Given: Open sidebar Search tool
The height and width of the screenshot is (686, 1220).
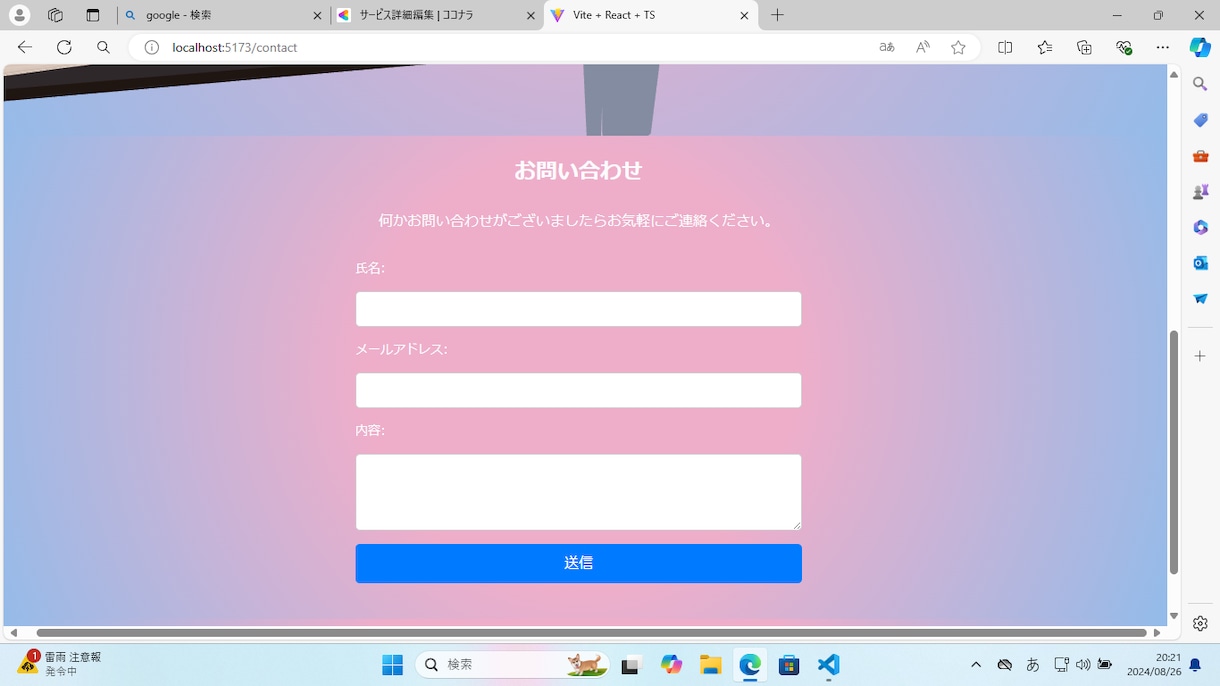Looking at the screenshot, I should [1200, 84].
